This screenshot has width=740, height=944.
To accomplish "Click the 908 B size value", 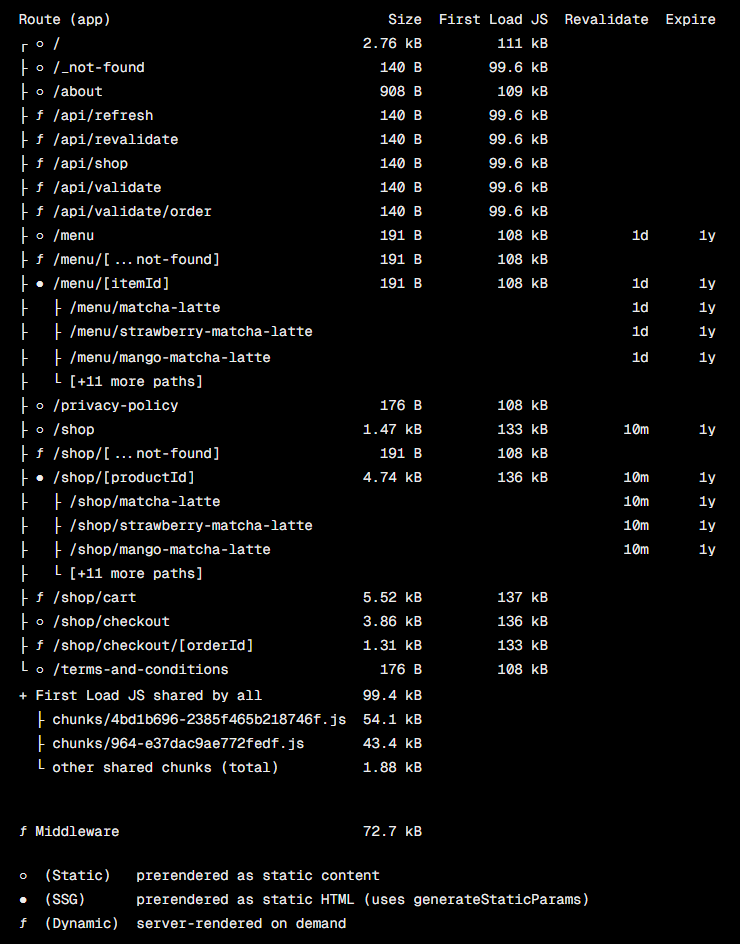I will pyautogui.click(x=400, y=92).
